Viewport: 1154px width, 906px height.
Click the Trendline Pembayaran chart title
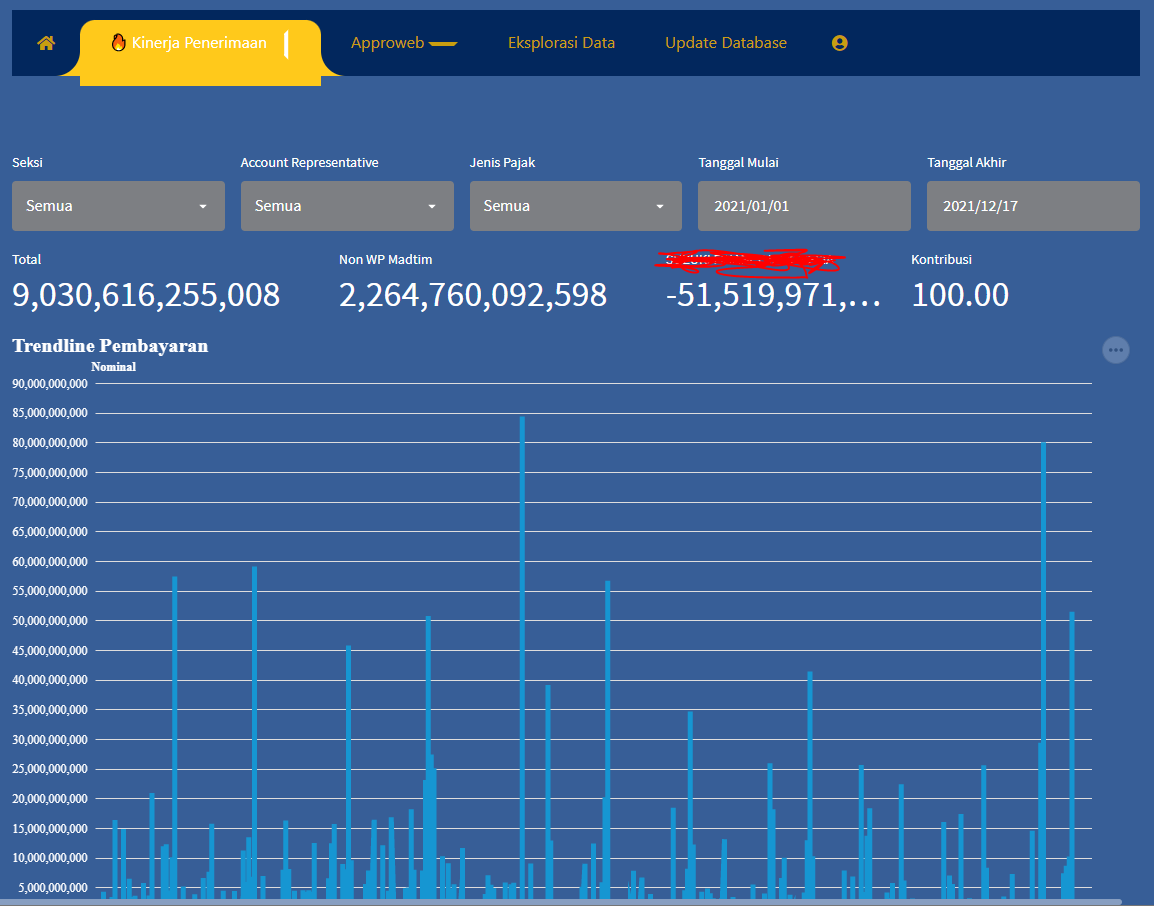pos(110,346)
